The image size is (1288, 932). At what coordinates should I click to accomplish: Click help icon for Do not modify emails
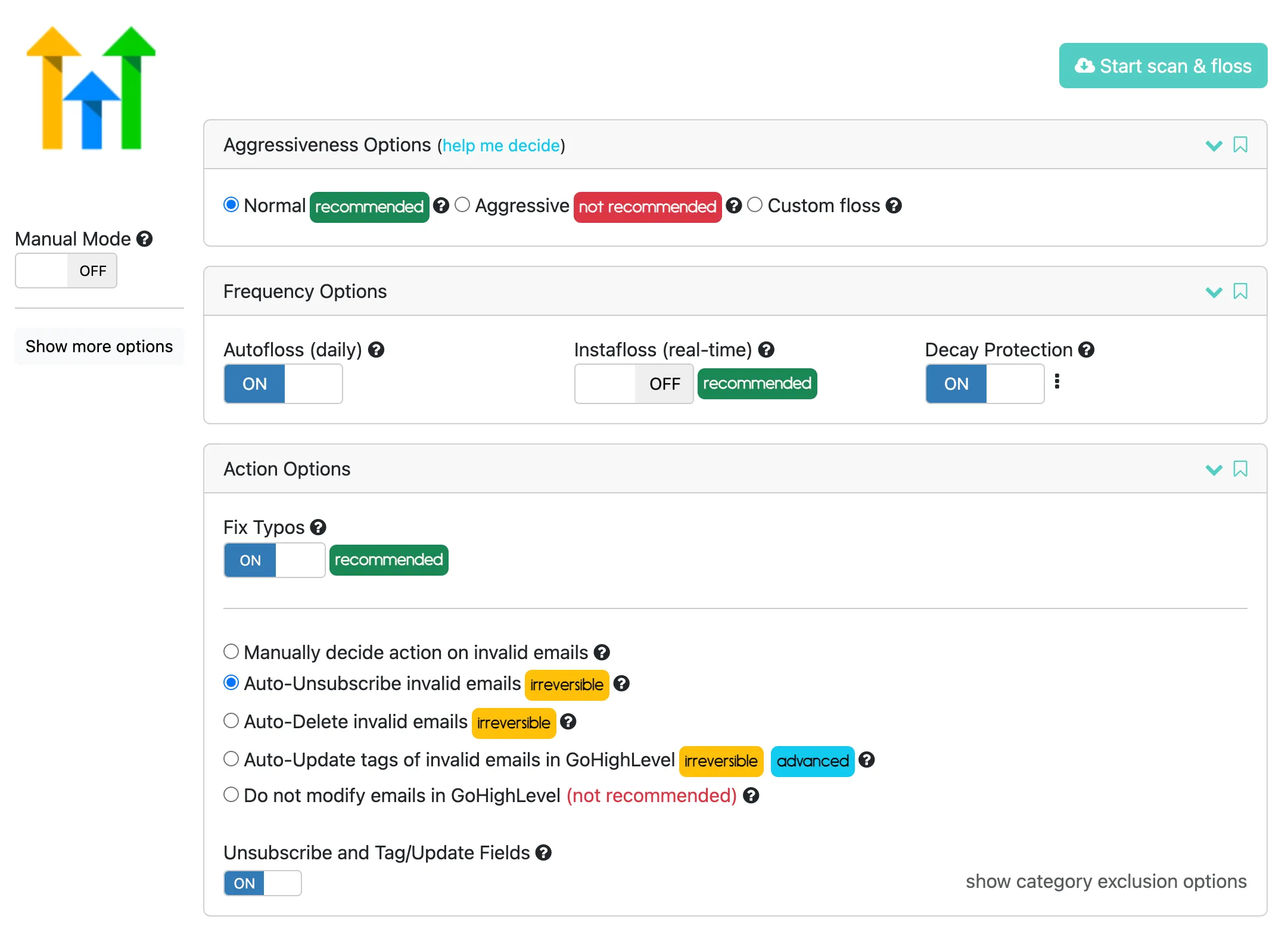point(751,796)
